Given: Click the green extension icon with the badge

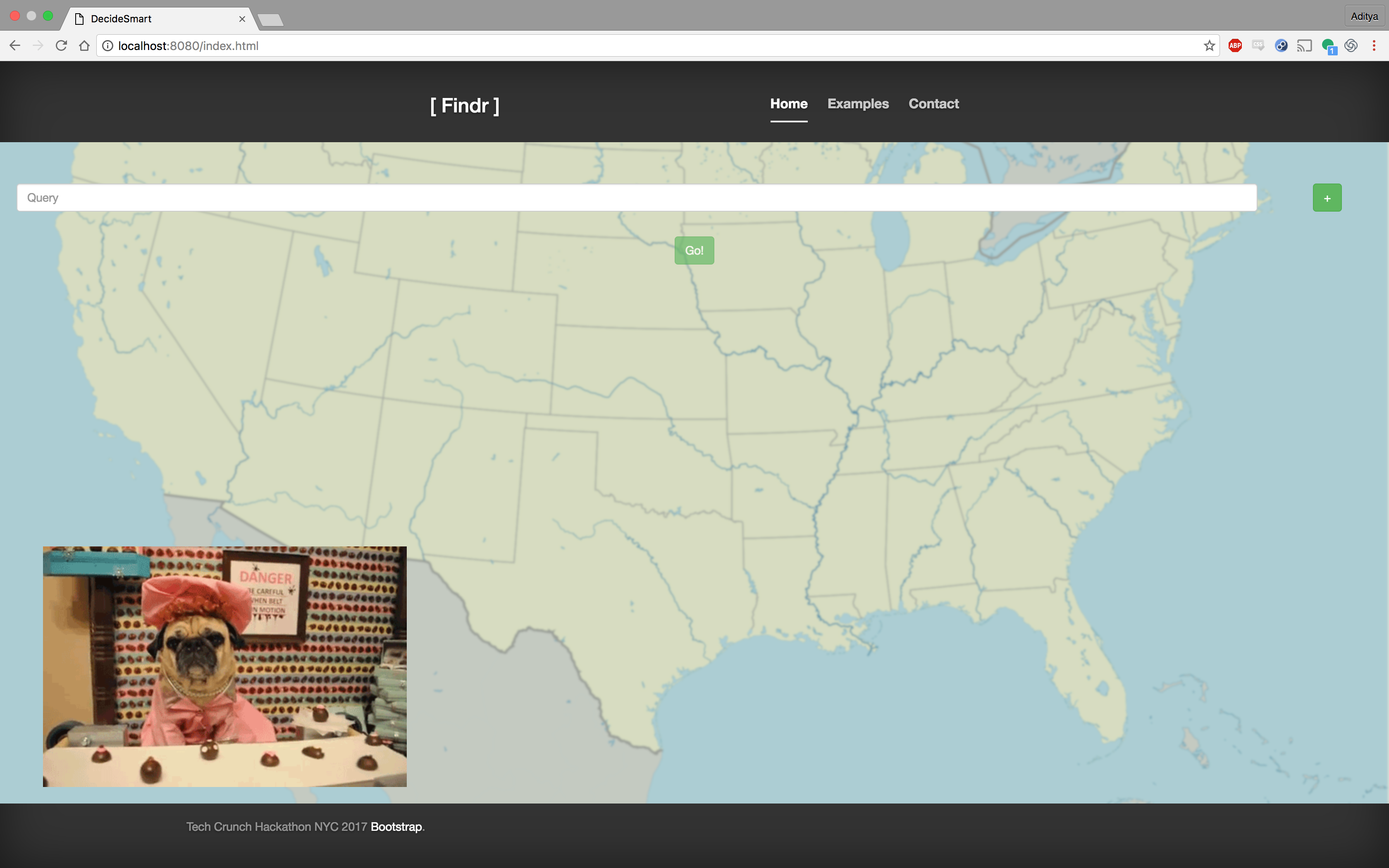Looking at the screenshot, I should [x=1328, y=46].
